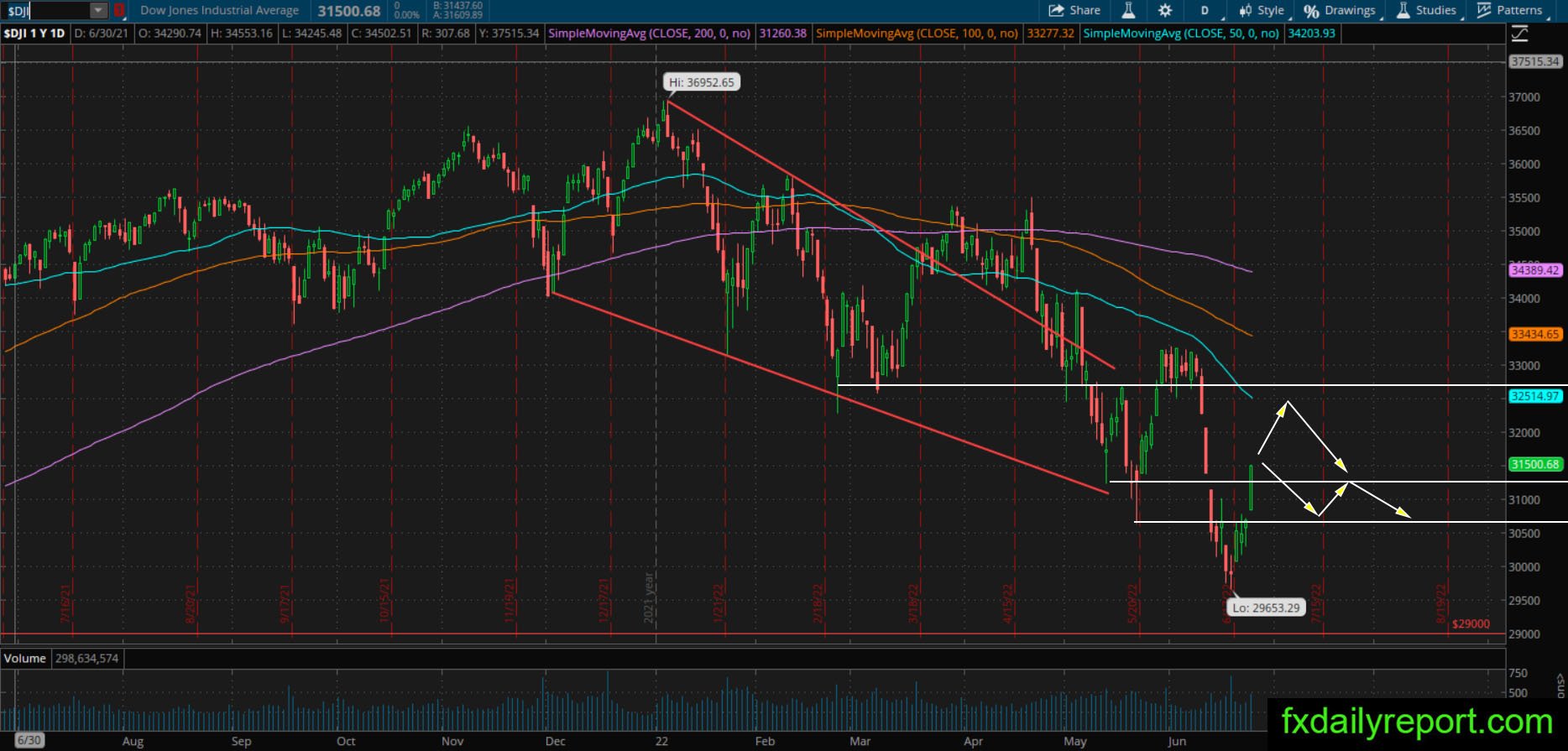Open chart settings gear icon
The width and height of the screenshot is (1568, 751).
1165,11
